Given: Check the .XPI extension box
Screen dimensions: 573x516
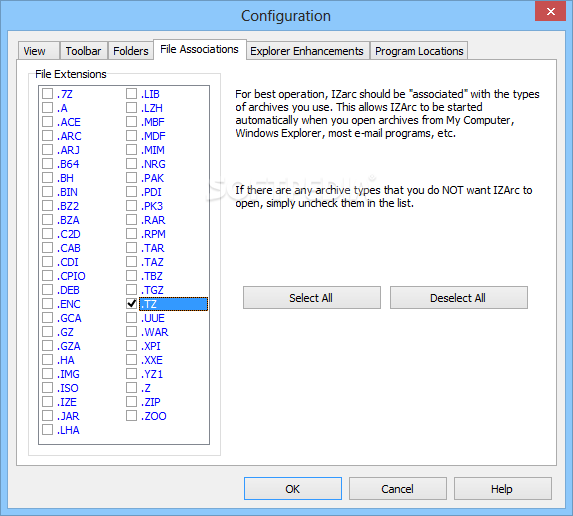Looking at the screenshot, I should click(132, 346).
